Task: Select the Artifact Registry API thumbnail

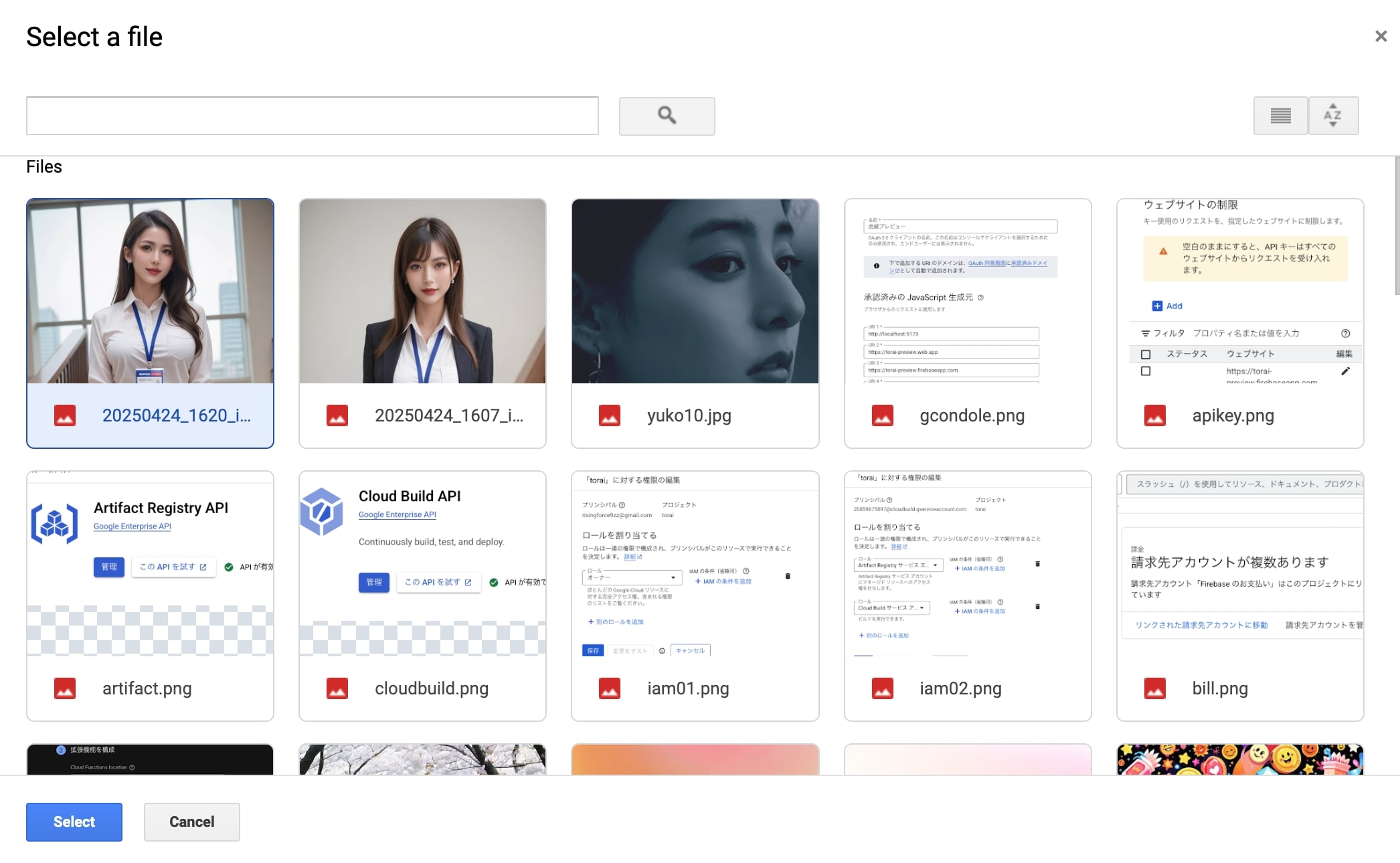Action: click(x=150, y=564)
